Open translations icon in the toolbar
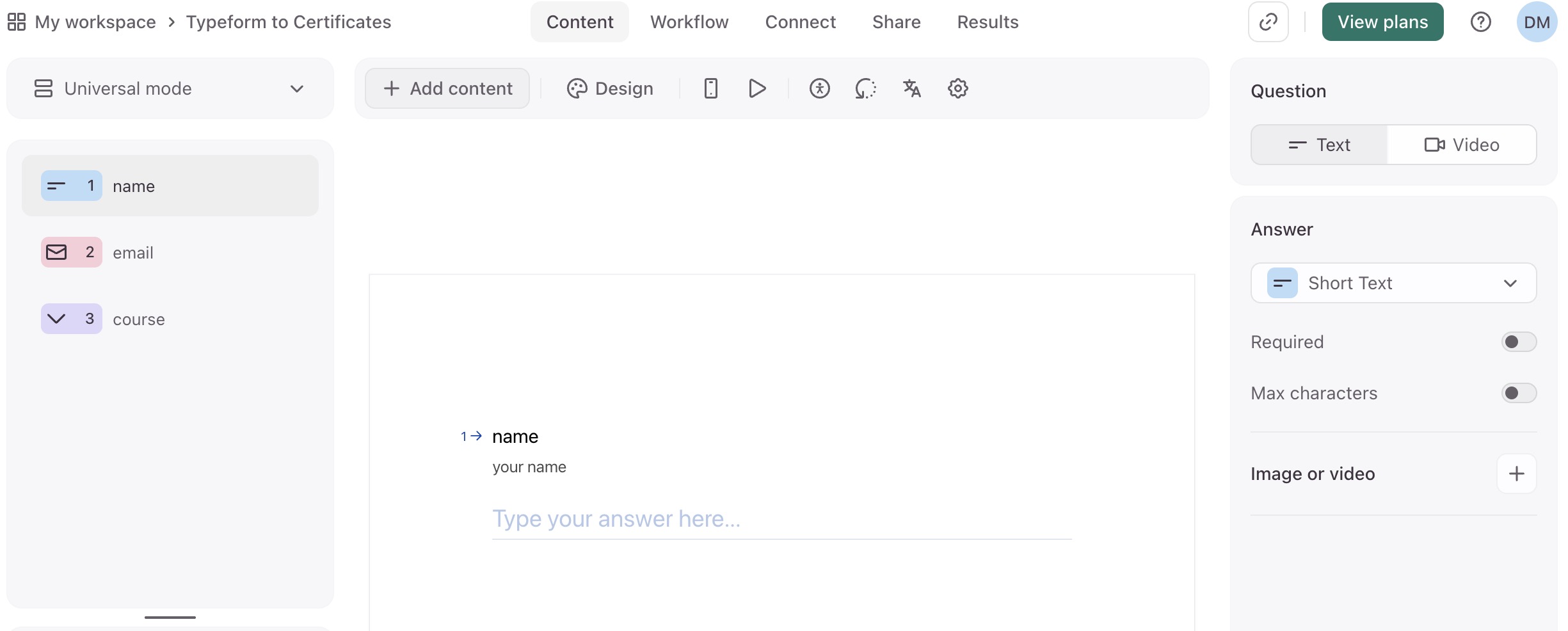Screen dimensions: 1568x631 pos(911,88)
